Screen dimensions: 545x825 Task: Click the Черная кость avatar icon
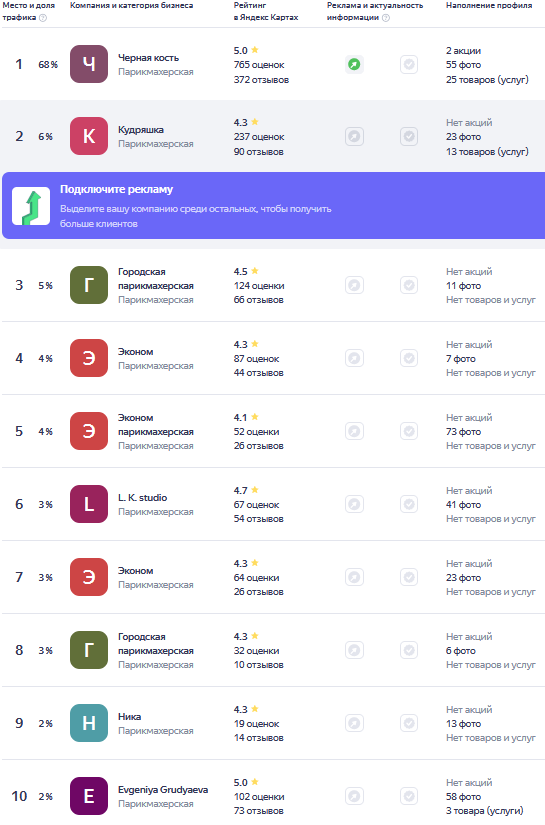pos(89,64)
